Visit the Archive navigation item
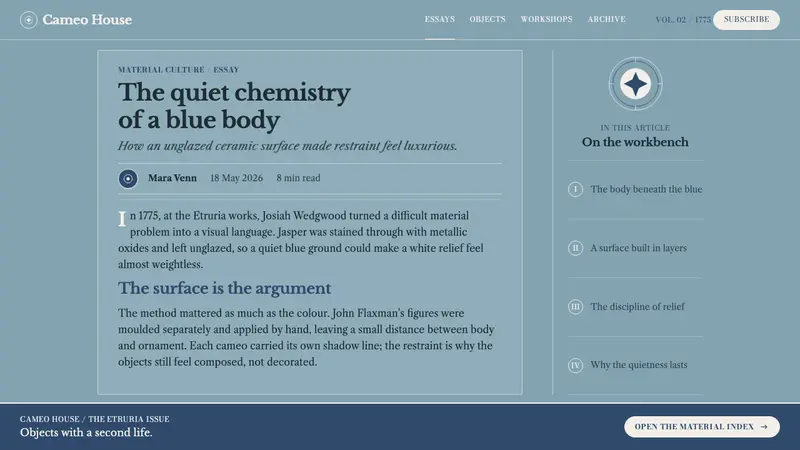The width and height of the screenshot is (800, 450). tap(606, 19)
